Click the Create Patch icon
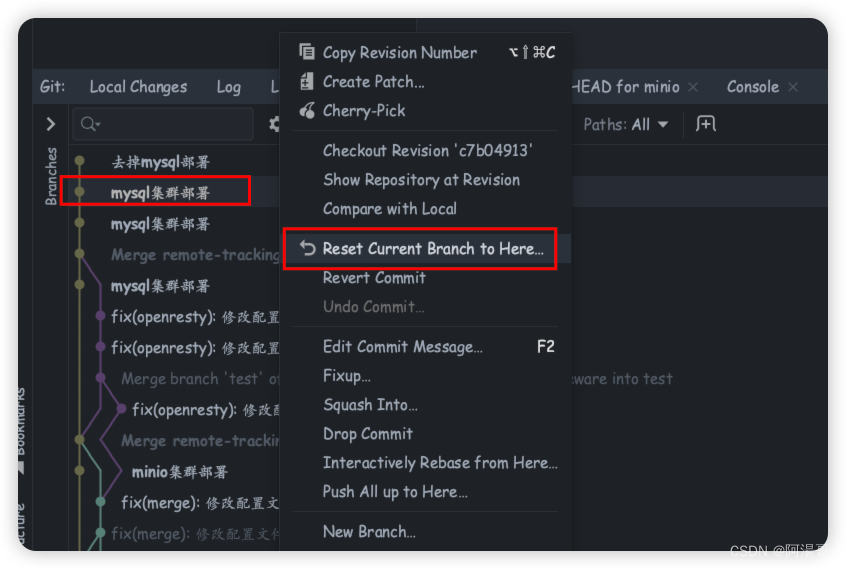Image resolution: width=846 pixels, height=569 pixels. [x=307, y=81]
